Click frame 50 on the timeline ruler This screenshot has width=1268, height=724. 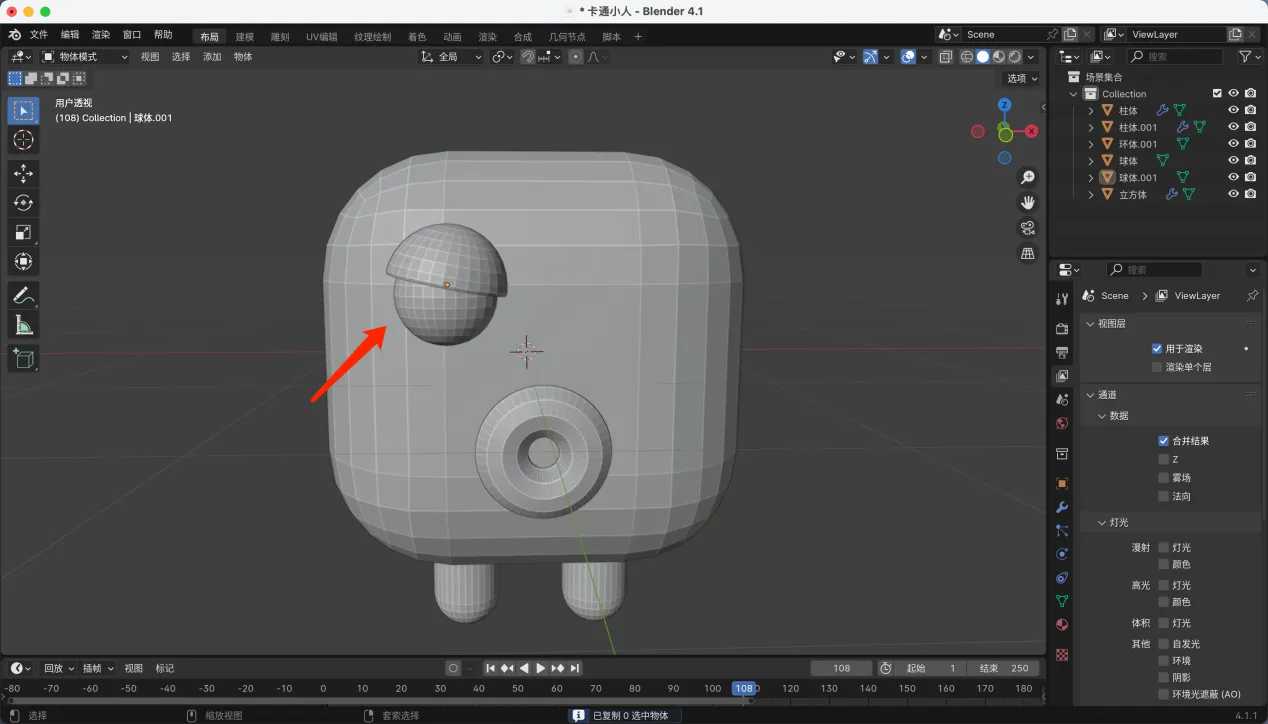518,688
